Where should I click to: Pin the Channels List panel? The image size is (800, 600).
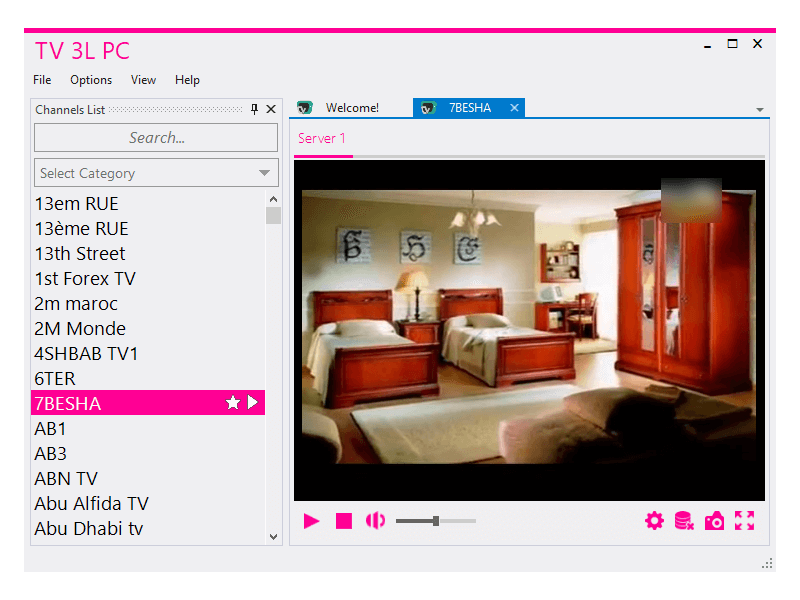pos(255,109)
